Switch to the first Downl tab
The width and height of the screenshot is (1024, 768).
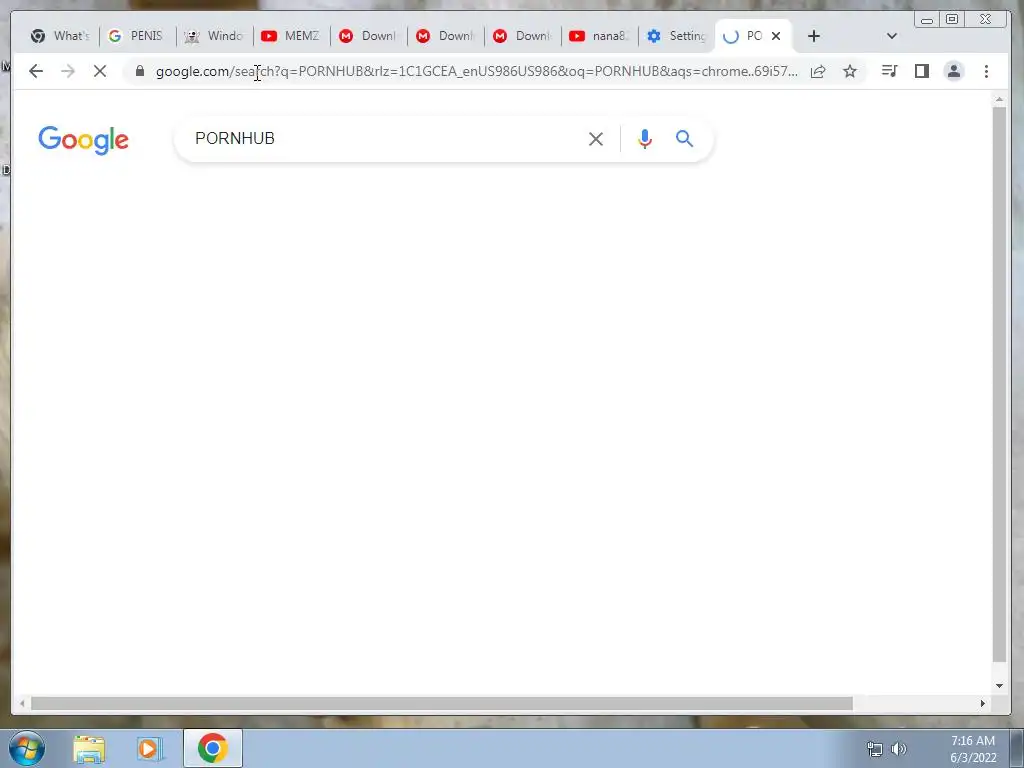[368, 36]
